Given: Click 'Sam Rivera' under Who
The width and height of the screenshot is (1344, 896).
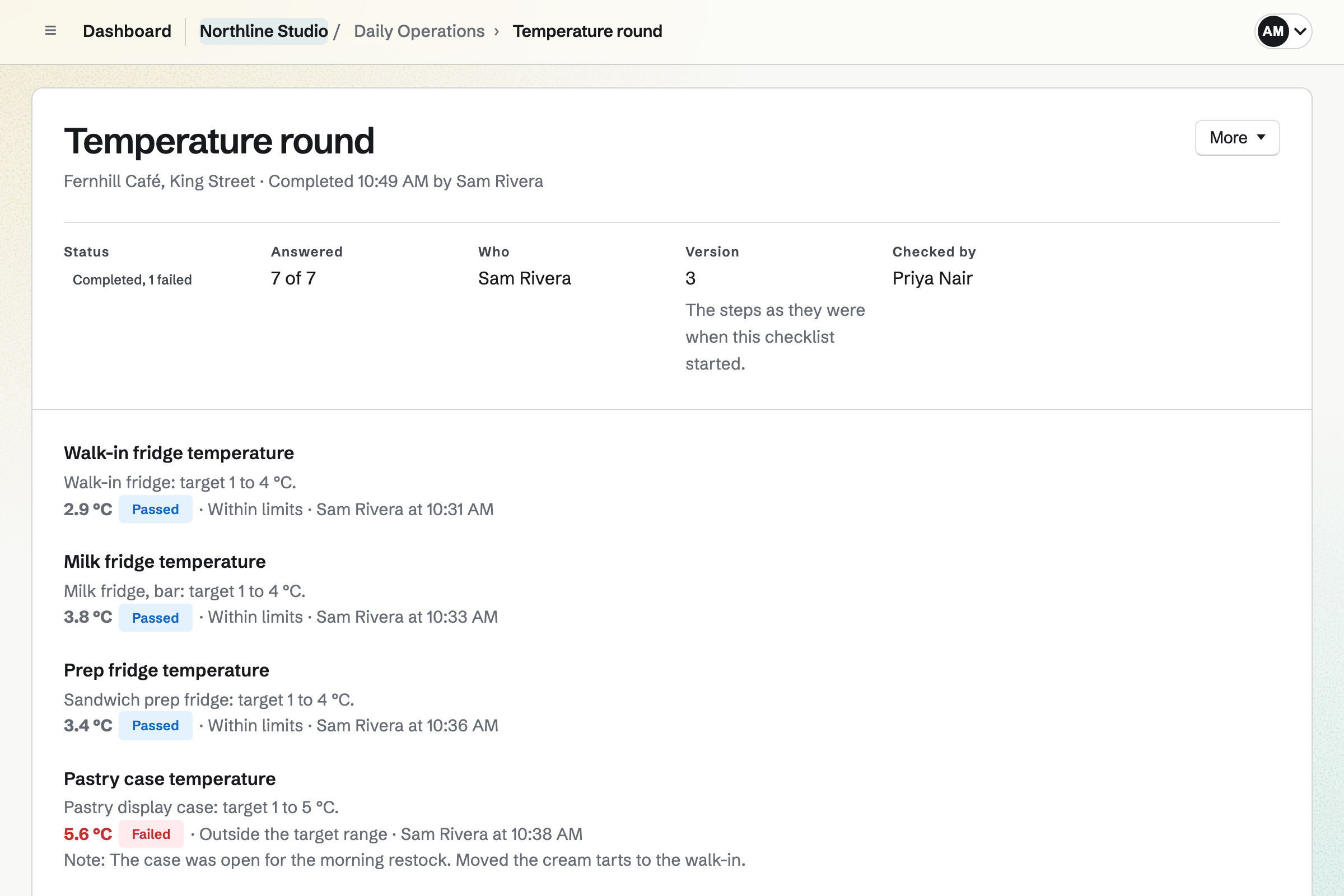Looking at the screenshot, I should click(x=524, y=278).
